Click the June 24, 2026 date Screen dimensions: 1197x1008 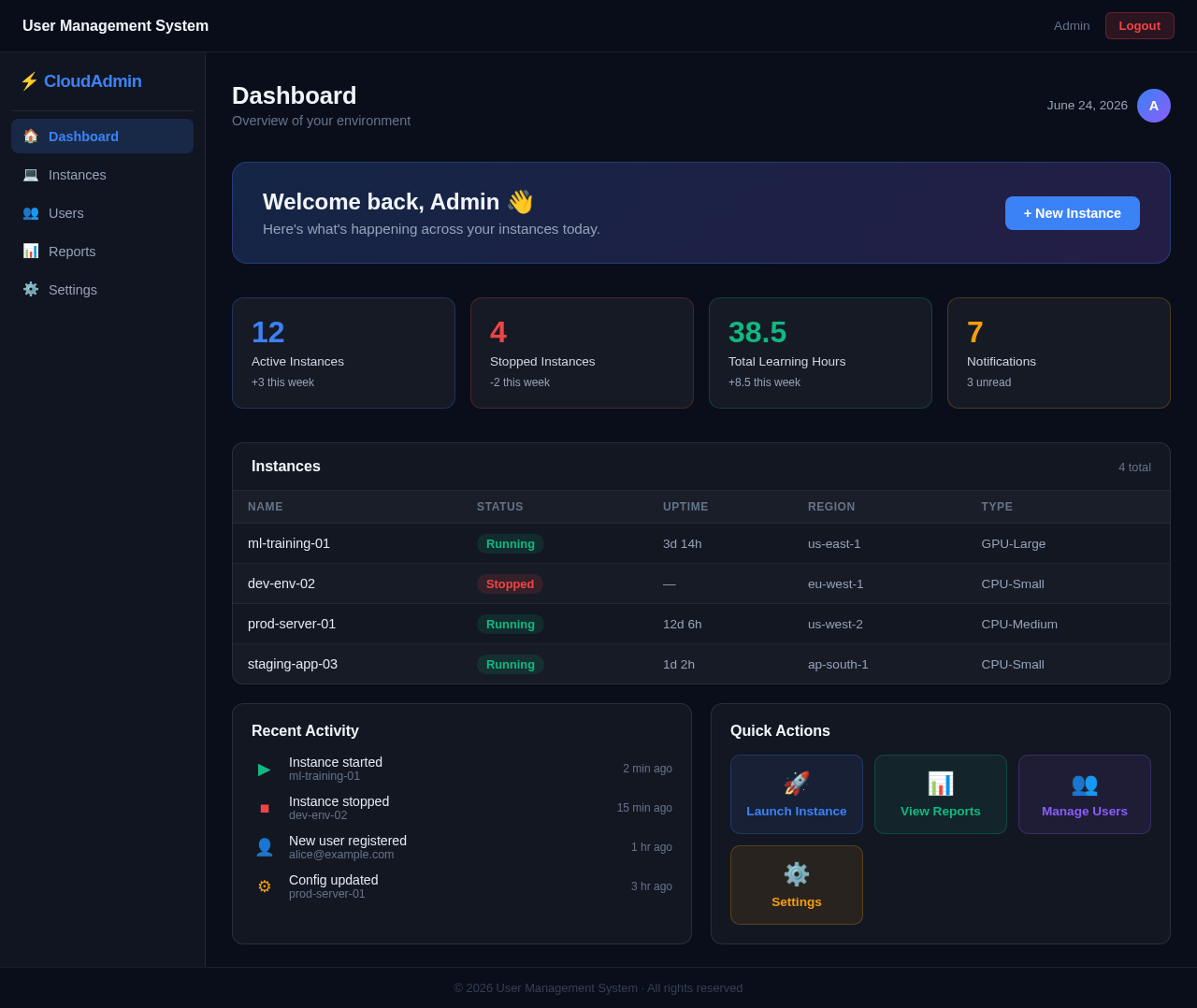1088,106
